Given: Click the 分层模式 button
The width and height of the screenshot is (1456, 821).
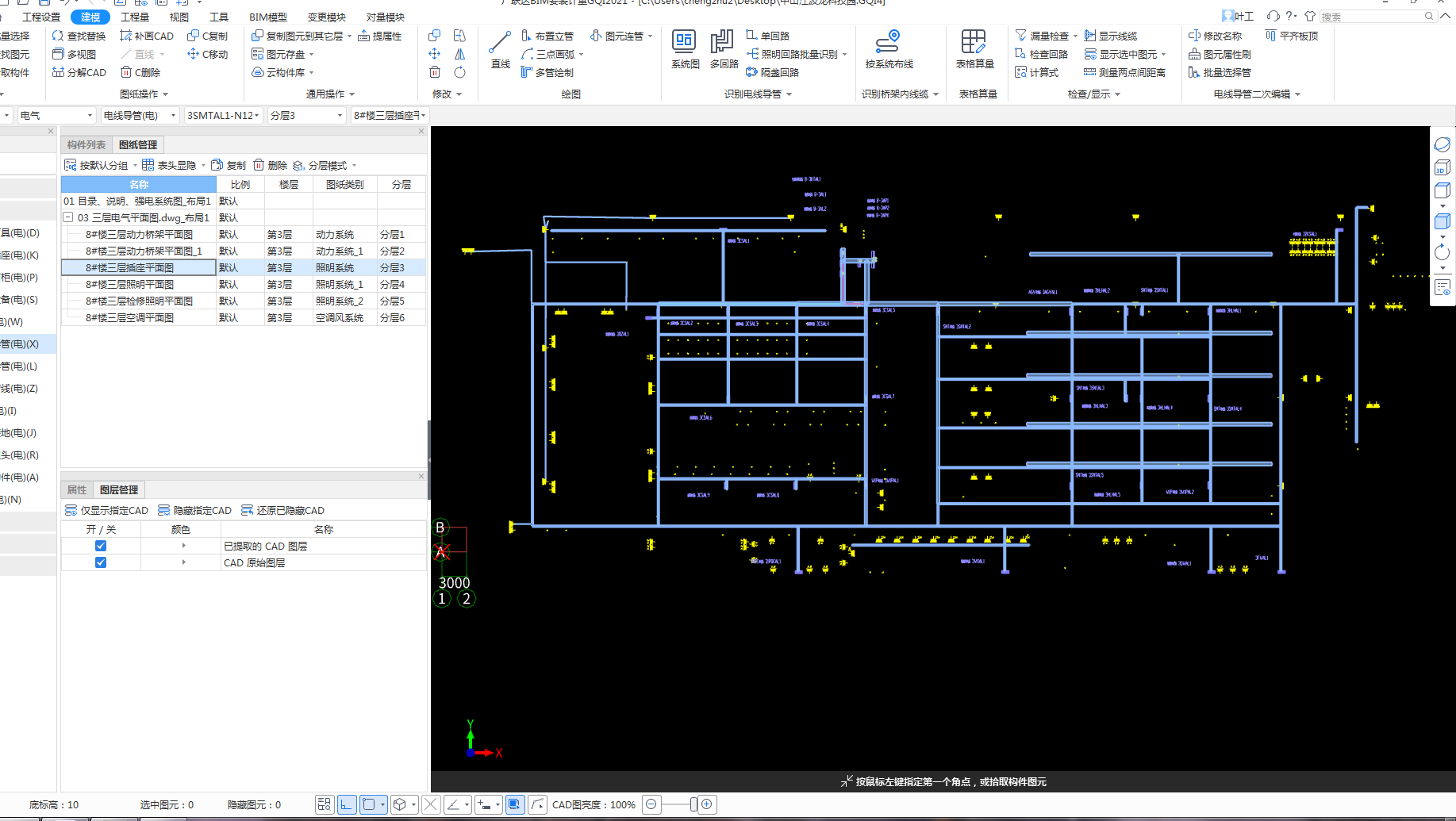Looking at the screenshot, I should point(320,165).
